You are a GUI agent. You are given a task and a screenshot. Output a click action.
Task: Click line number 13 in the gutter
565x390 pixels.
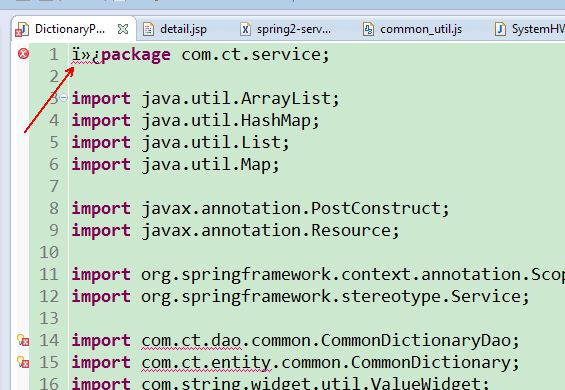(x=49, y=318)
